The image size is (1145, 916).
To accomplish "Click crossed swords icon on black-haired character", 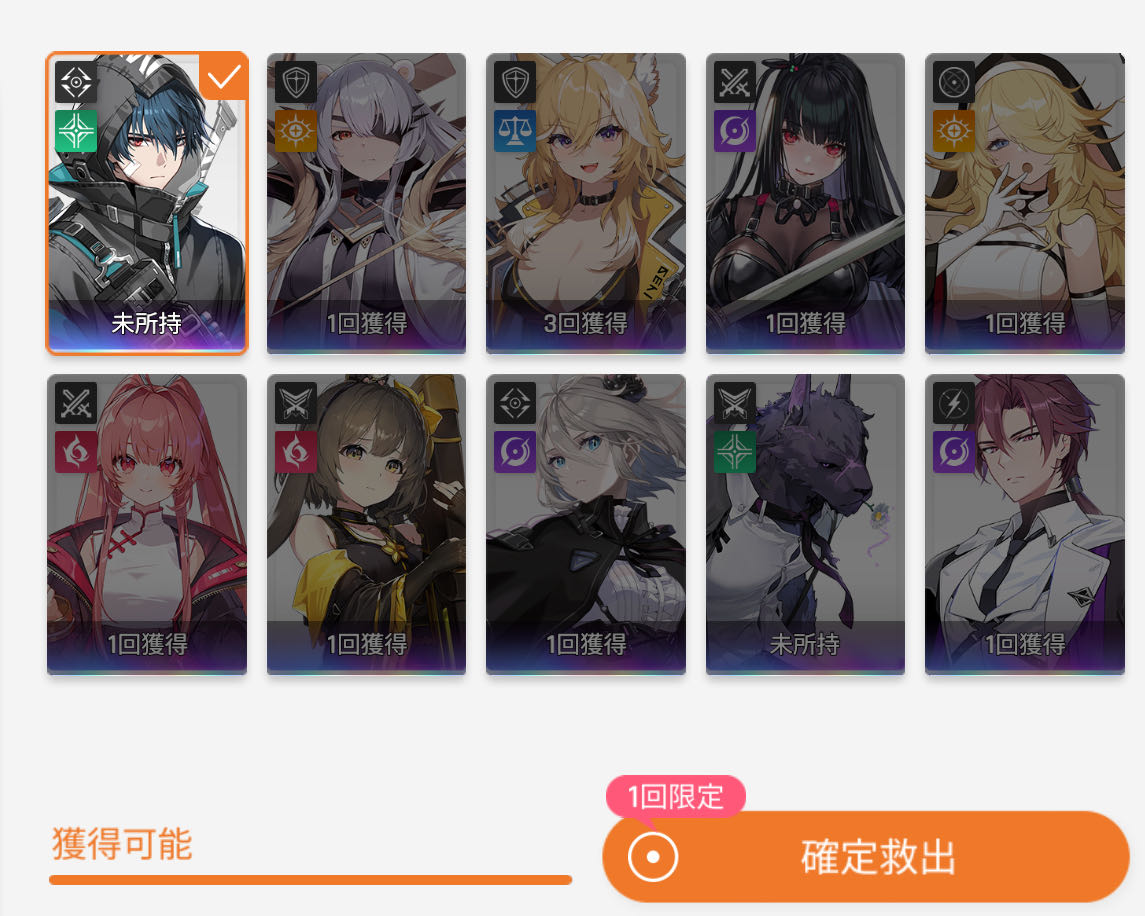I will click(735, 81).
